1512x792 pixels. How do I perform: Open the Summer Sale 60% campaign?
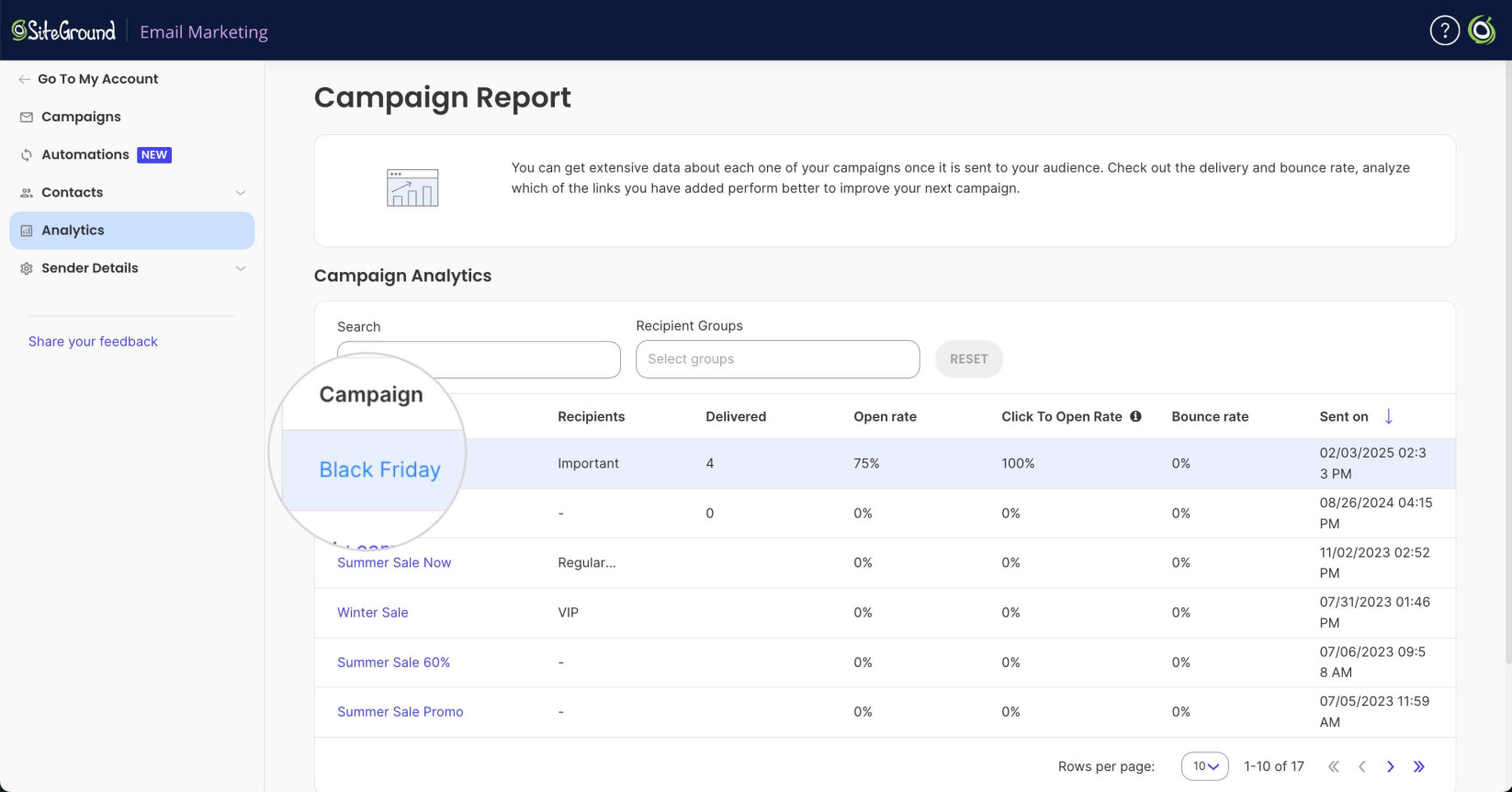[393, 662]
